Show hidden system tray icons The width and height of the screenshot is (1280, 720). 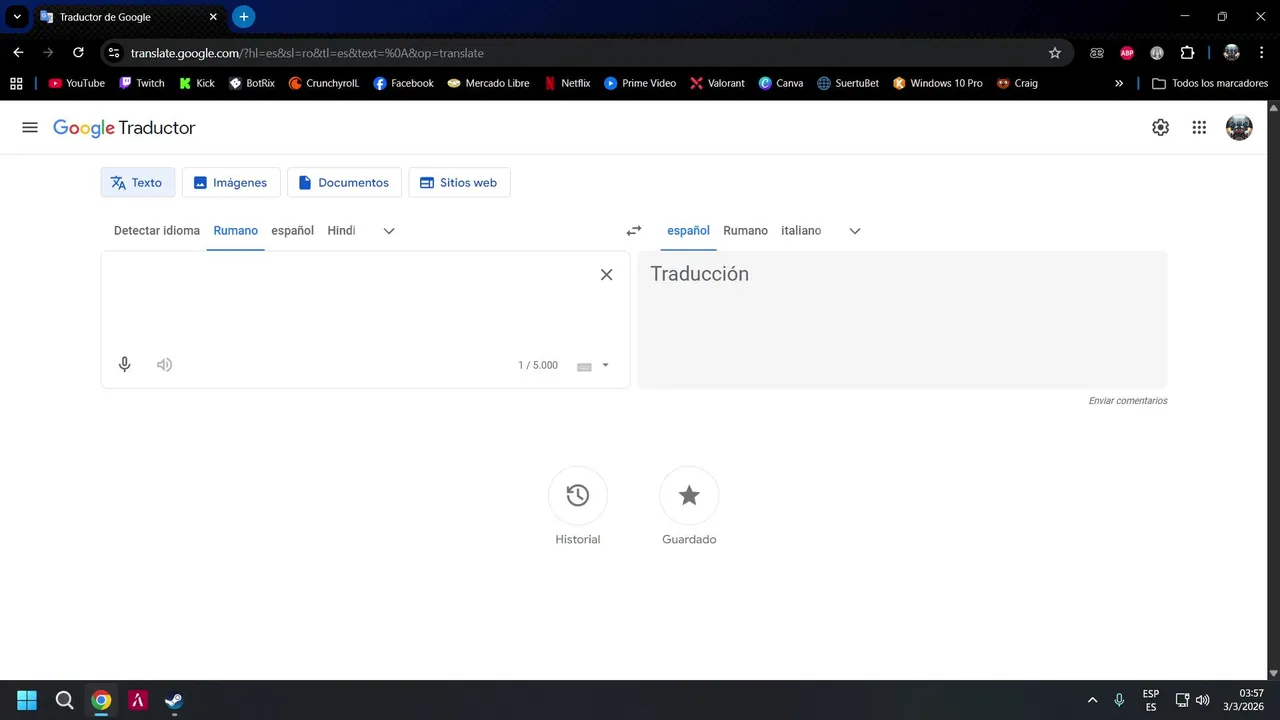(x=1092, y=700)
